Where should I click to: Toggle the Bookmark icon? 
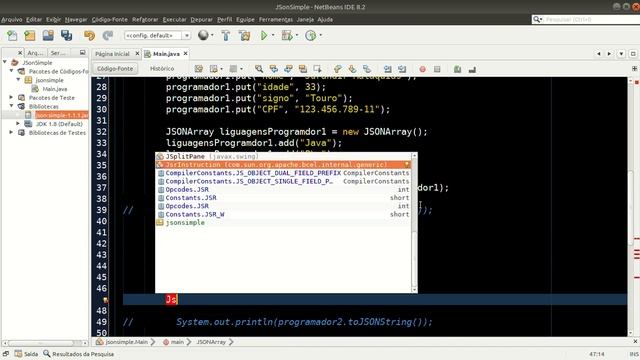pos(367,69)
